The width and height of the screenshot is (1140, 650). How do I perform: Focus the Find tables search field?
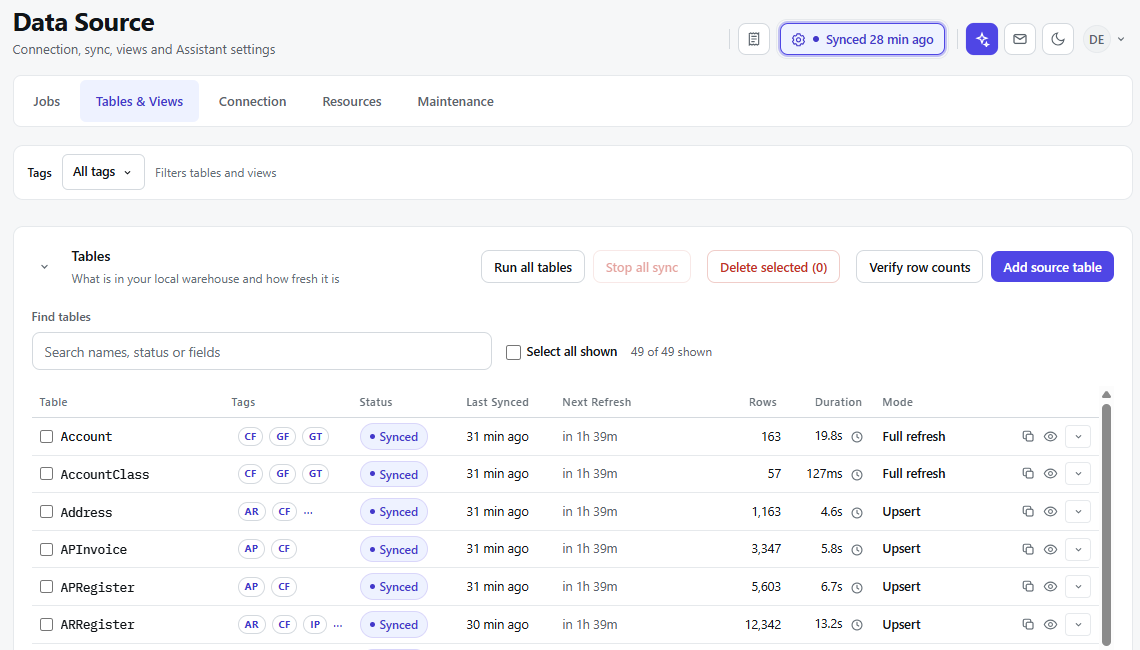262,352
